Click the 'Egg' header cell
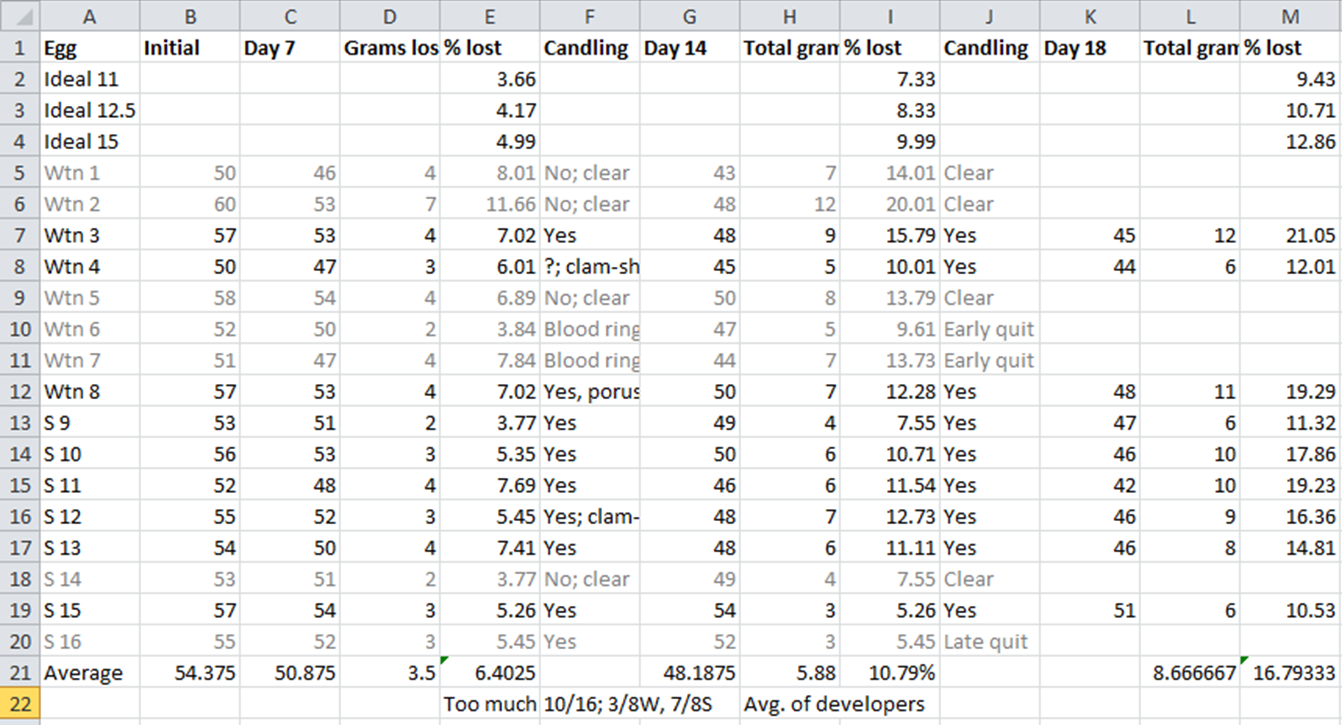Viewport: 1342px width, 725px height. click(x=90, y=48)
